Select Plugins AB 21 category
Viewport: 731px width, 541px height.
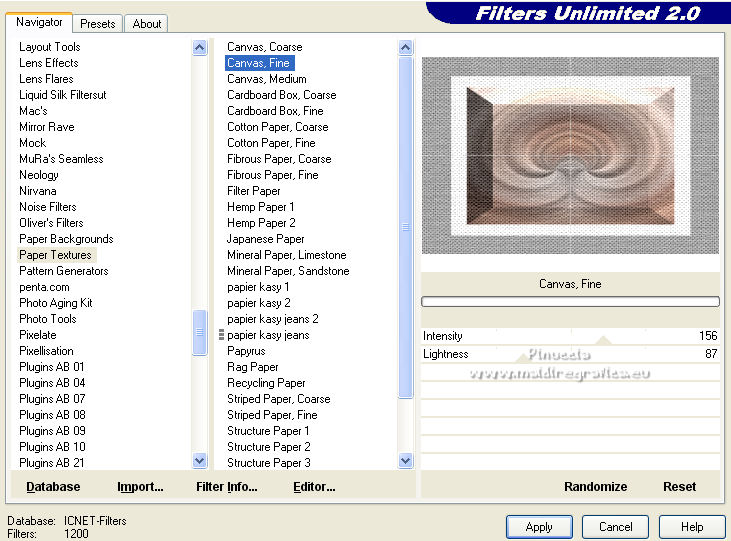52,463
